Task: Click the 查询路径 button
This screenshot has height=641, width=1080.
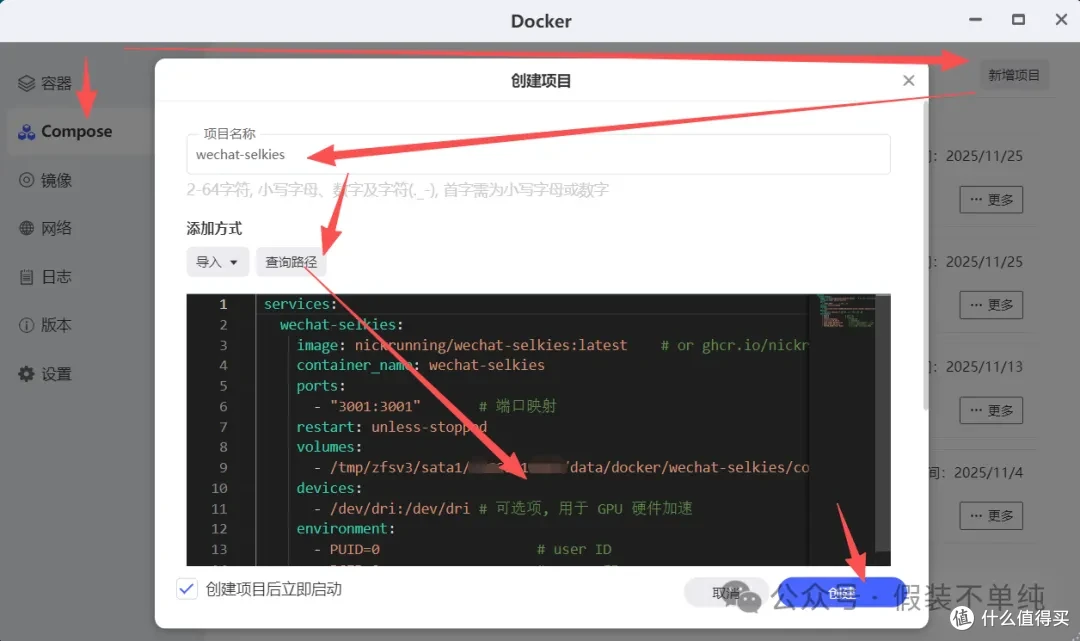Action: (x=291, y=262)
